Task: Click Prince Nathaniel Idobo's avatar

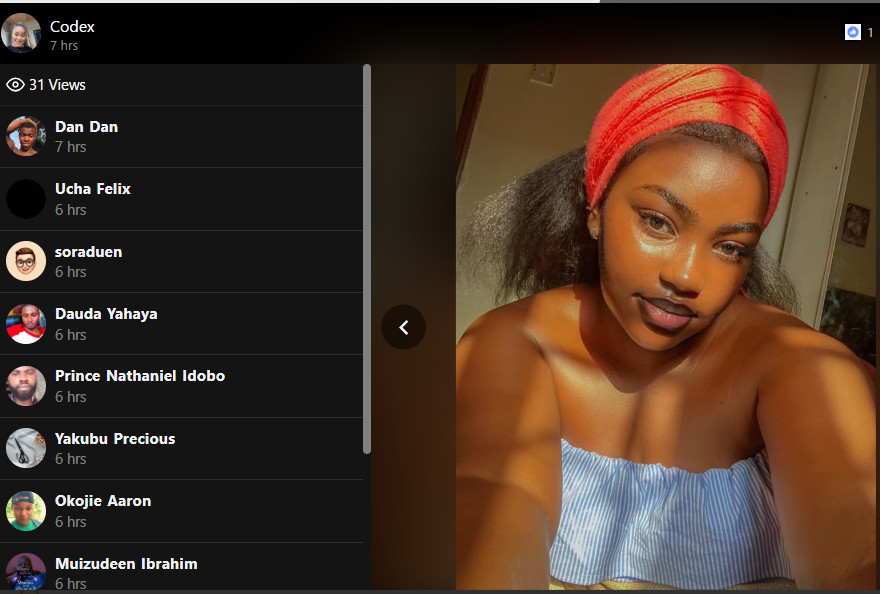Action: click(x=26, y=386)
